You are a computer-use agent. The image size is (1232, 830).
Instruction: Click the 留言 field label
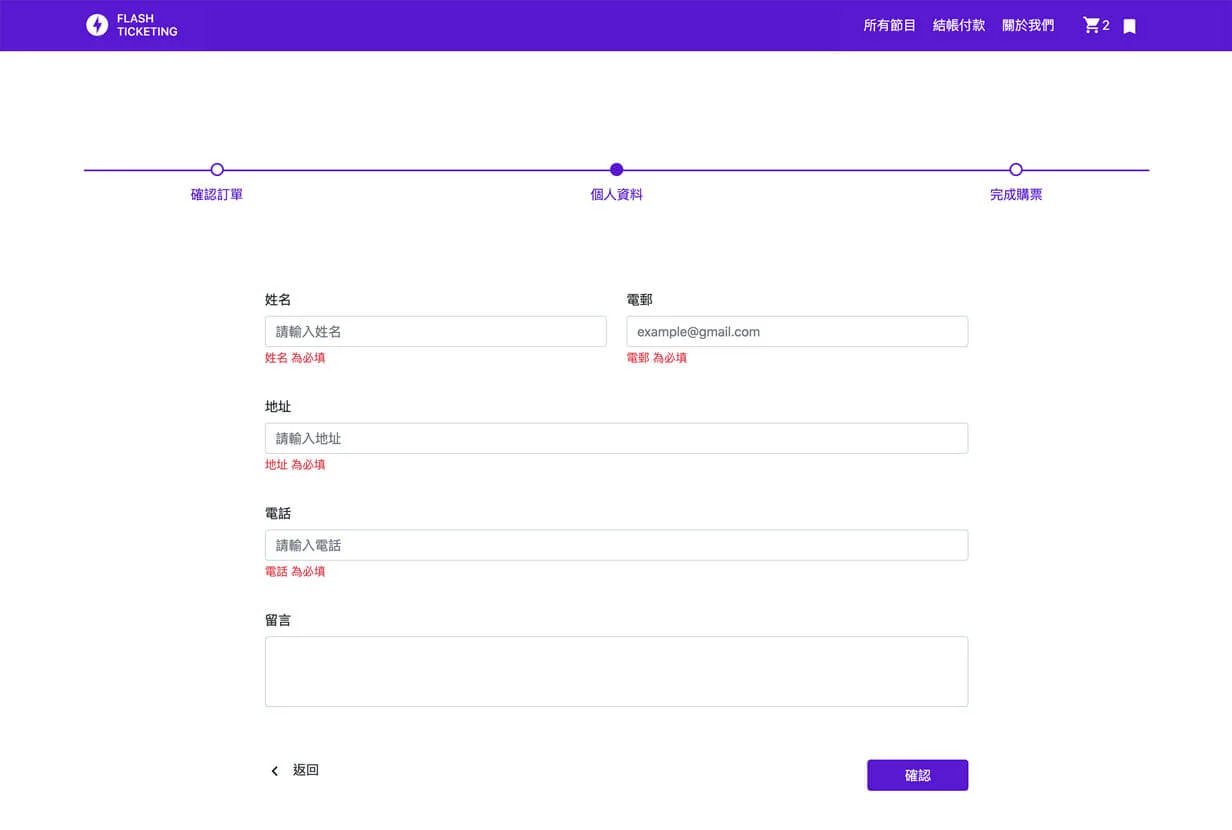[278, 621]
